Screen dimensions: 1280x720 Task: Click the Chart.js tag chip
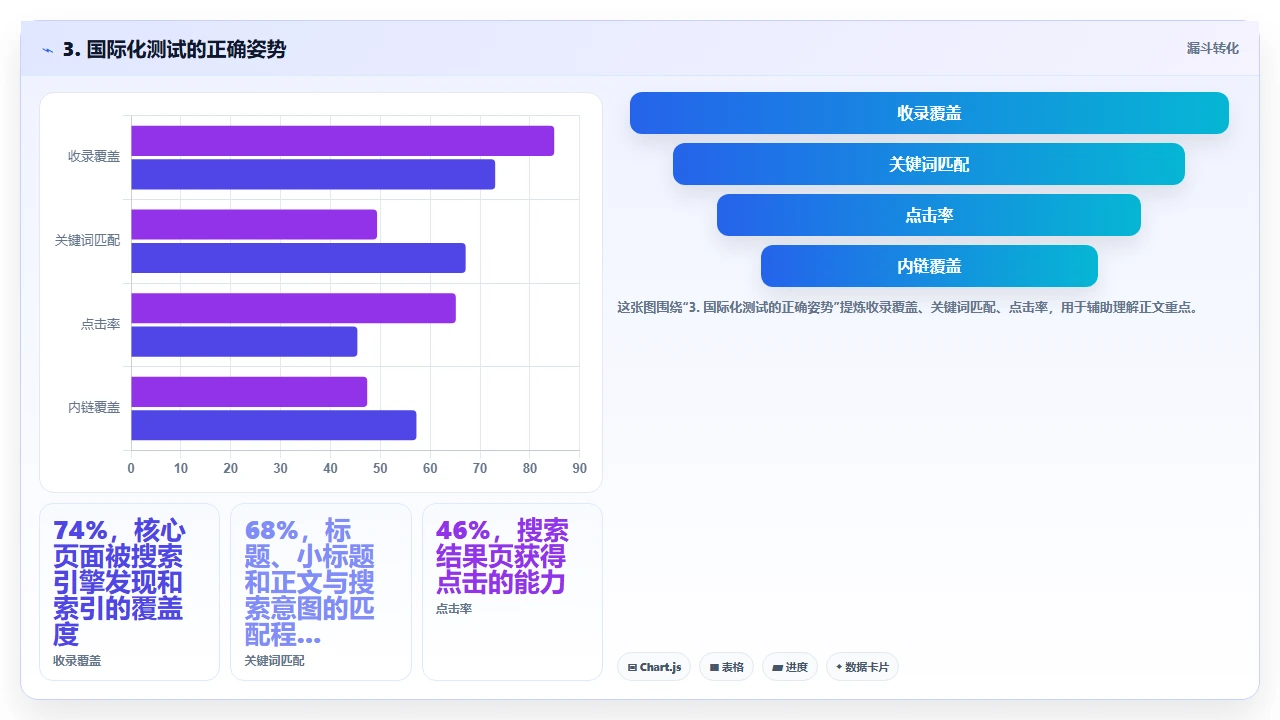655,667
